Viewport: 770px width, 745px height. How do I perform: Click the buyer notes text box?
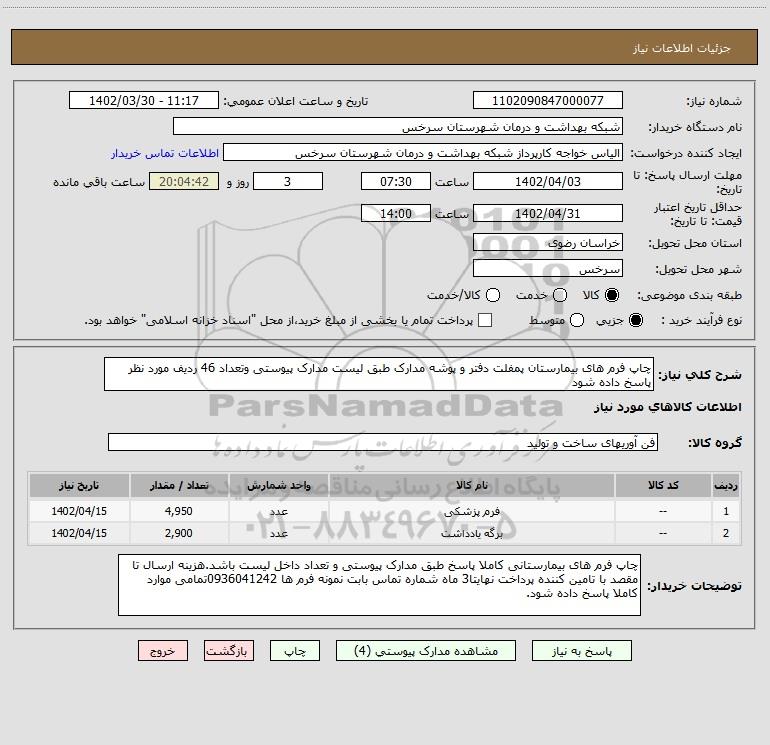[x=379, y=585]
